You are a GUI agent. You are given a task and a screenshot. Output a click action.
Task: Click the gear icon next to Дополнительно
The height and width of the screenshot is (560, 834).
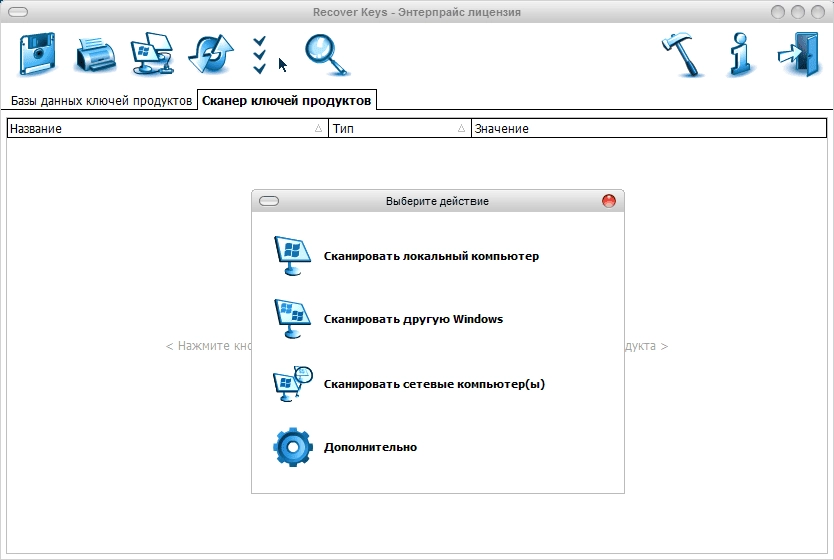click(x=293, y=447)
